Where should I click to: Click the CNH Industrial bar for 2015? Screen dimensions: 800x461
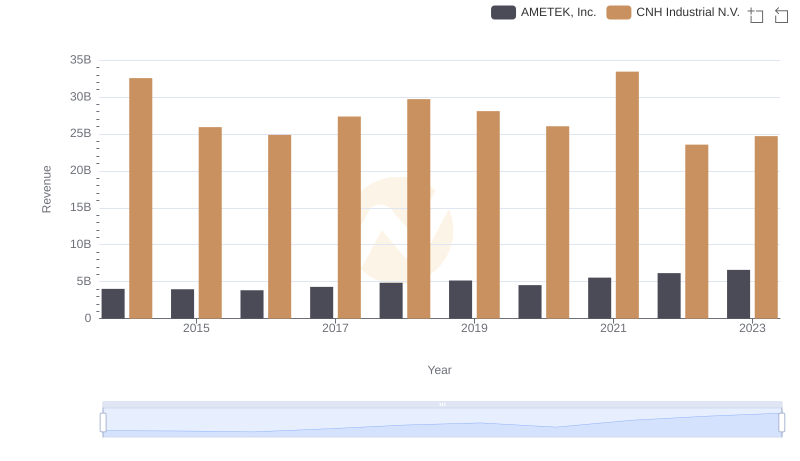tap(210, 223)
